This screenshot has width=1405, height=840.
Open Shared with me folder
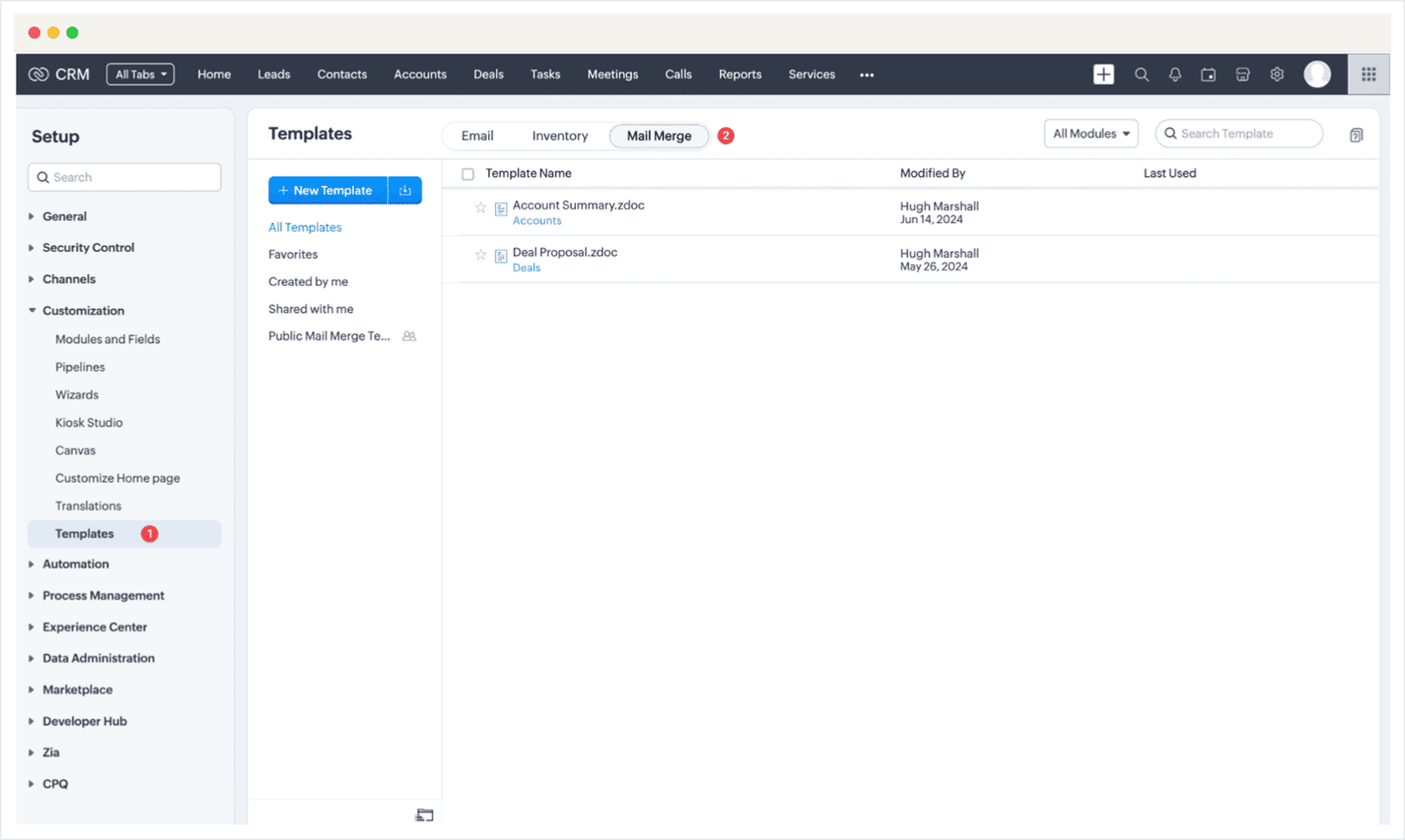coord(311,309)
